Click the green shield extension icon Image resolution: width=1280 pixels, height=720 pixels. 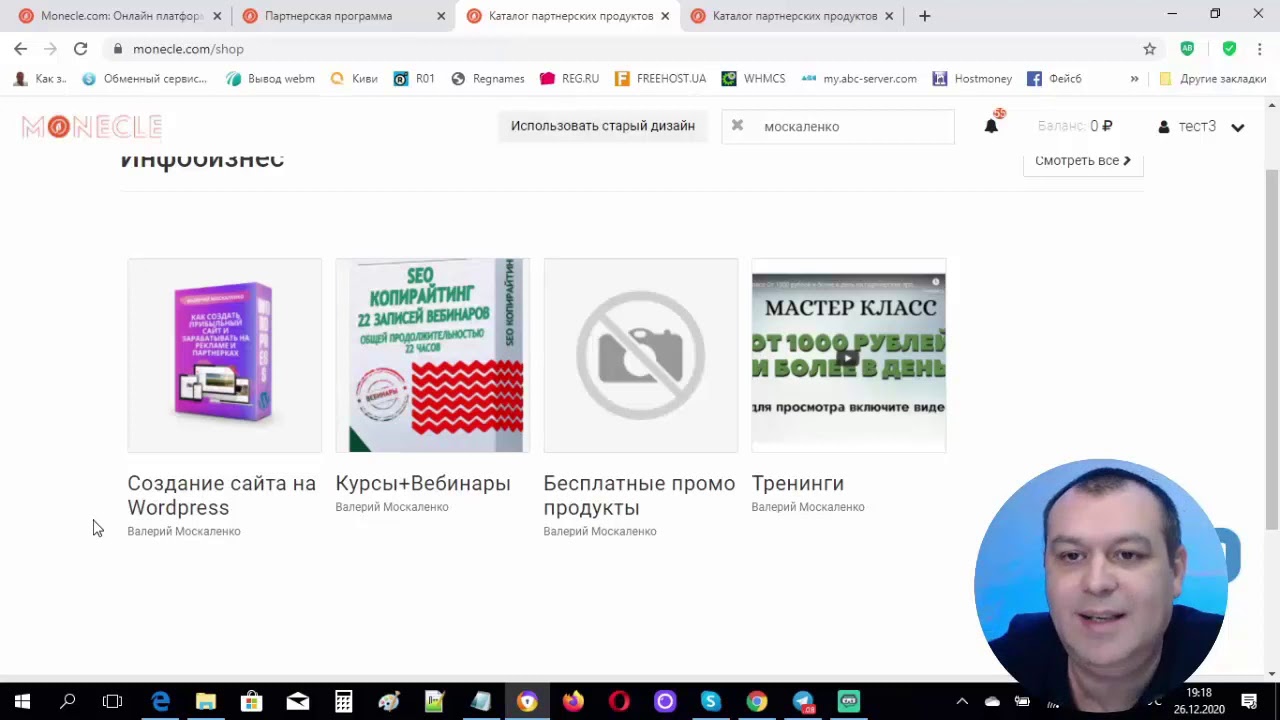tap(1229, 48)
